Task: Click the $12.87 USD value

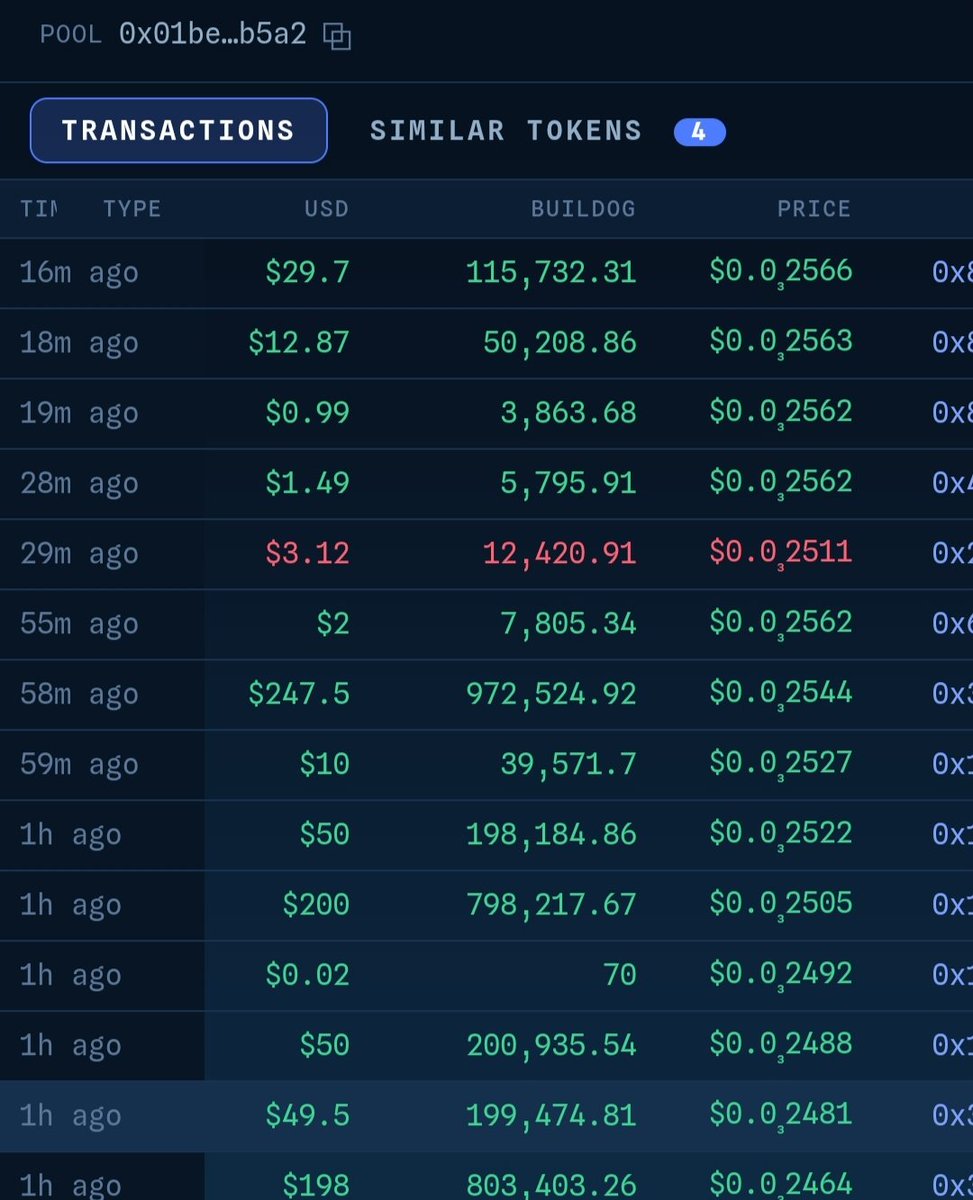Action: (299, 343)
